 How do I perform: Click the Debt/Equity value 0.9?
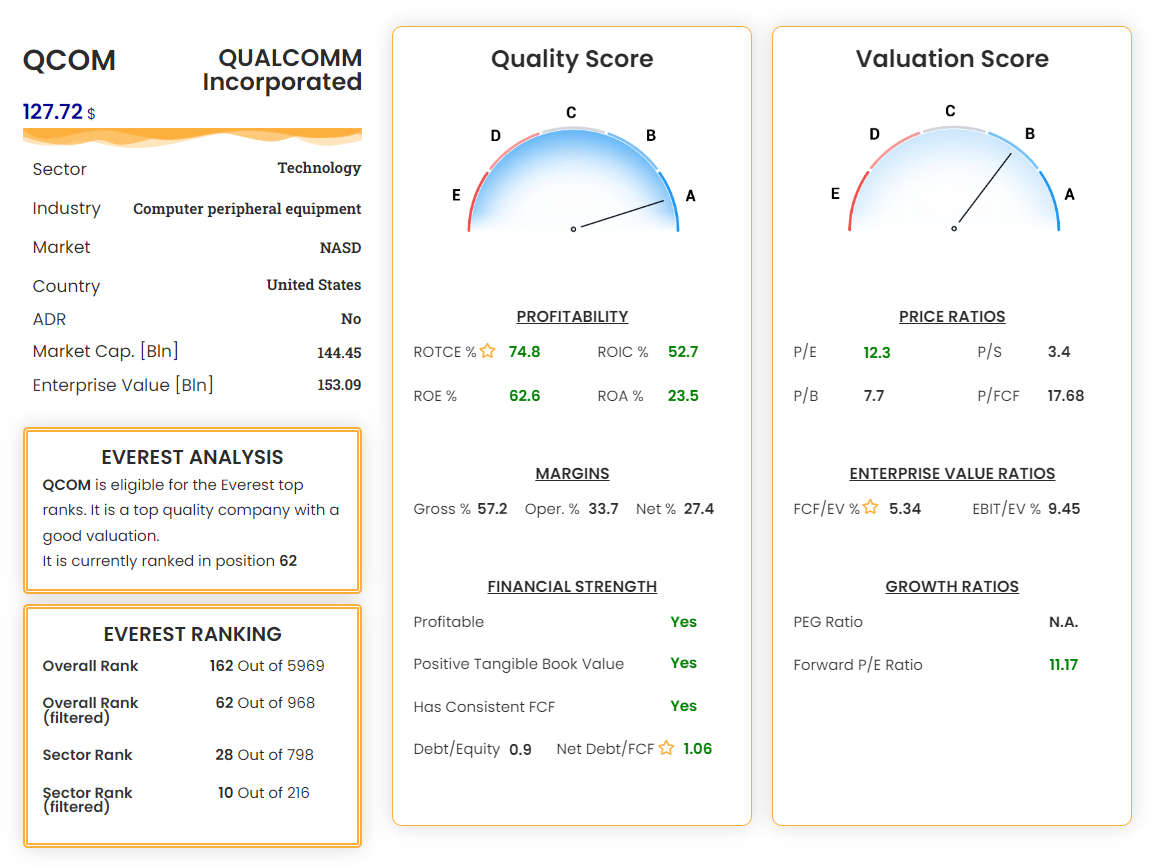point(521,750)
